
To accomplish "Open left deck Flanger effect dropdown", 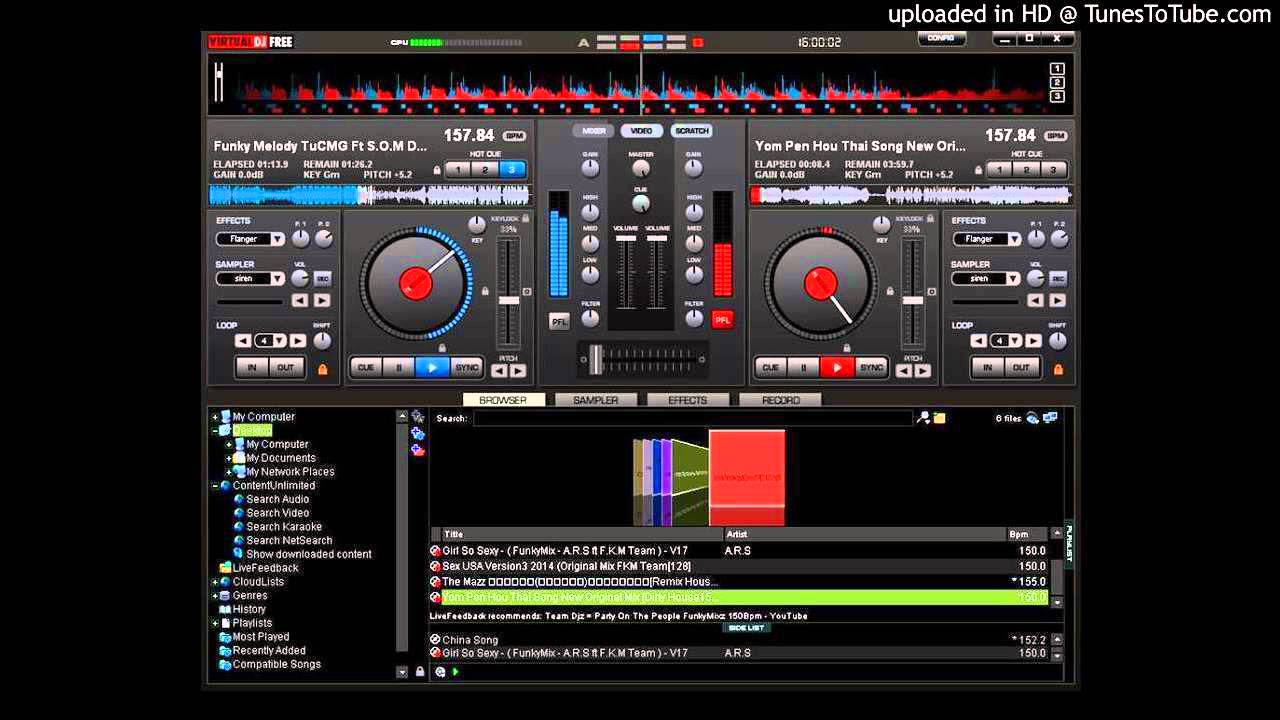I will (x=277, y=239).
